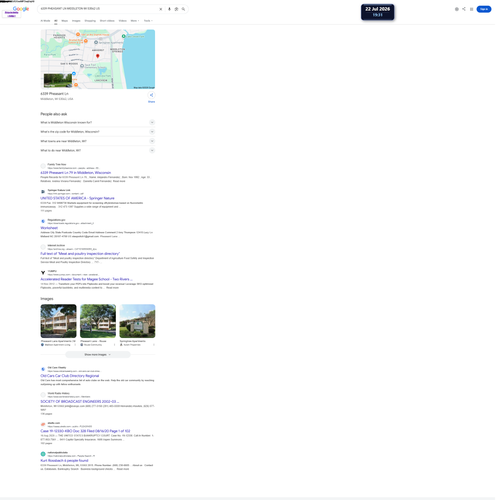Click the orange favicon above the Case 19-12330 result
Image resolution: width=498 pixels, height=500 pixels.
[43, 424]
